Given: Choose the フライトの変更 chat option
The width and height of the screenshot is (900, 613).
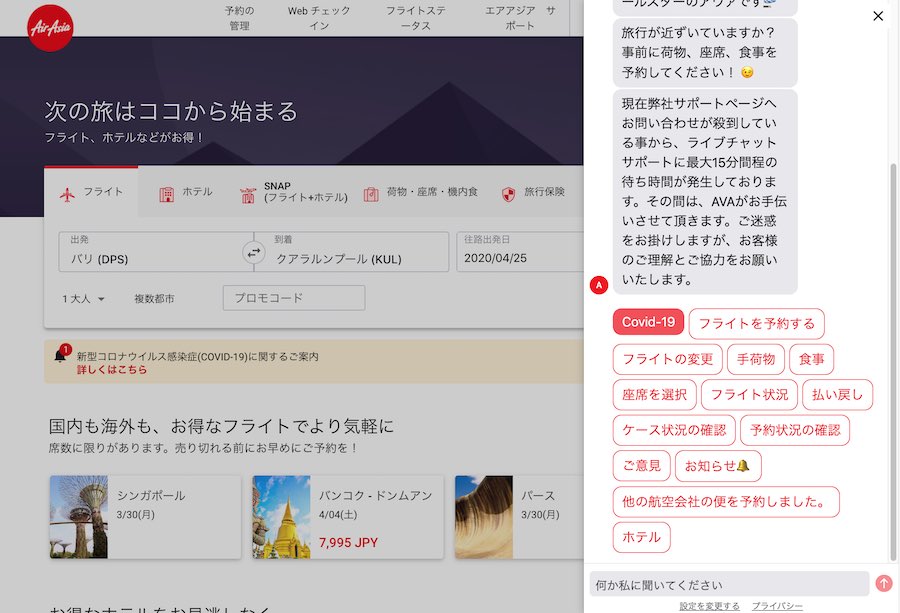Looking at the screenshot, I should click(x=668, y=359).
